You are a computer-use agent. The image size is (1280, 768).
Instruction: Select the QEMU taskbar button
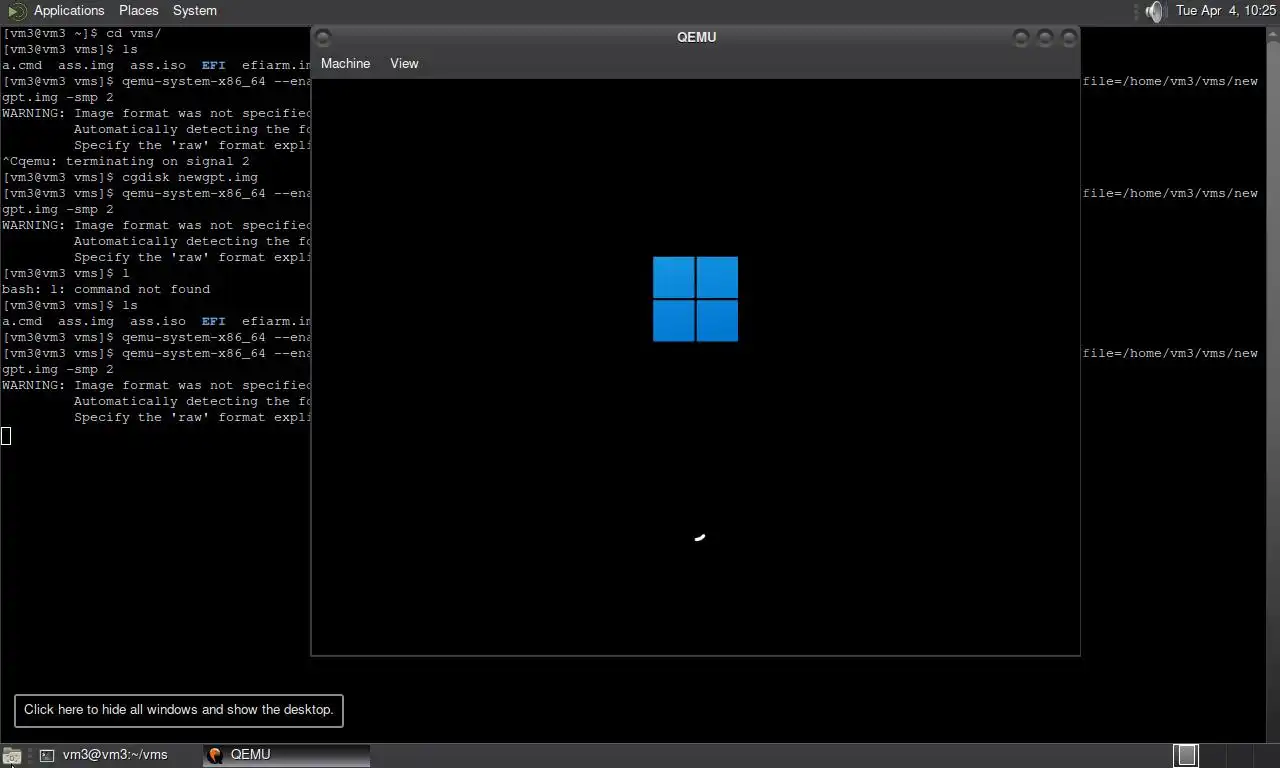(287, 755)
